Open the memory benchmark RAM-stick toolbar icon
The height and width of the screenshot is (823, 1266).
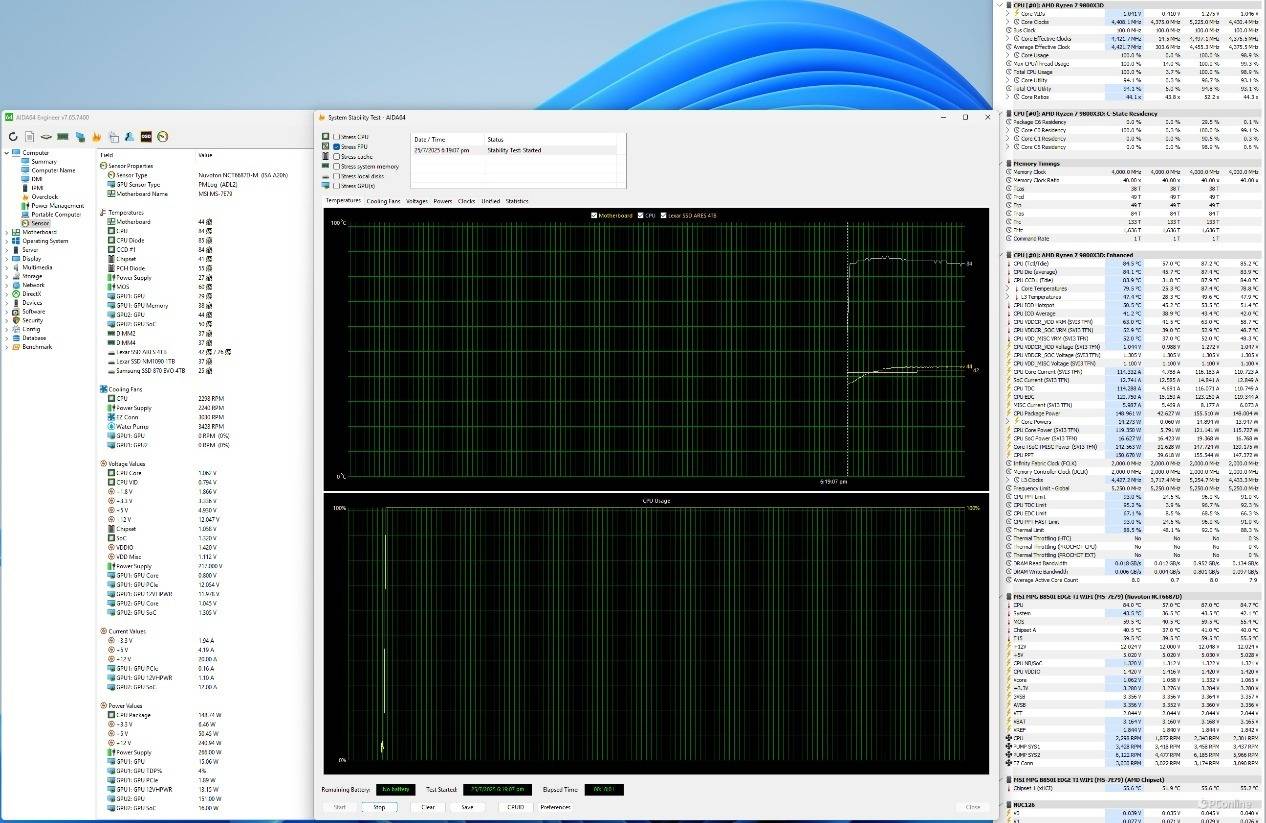62,136
